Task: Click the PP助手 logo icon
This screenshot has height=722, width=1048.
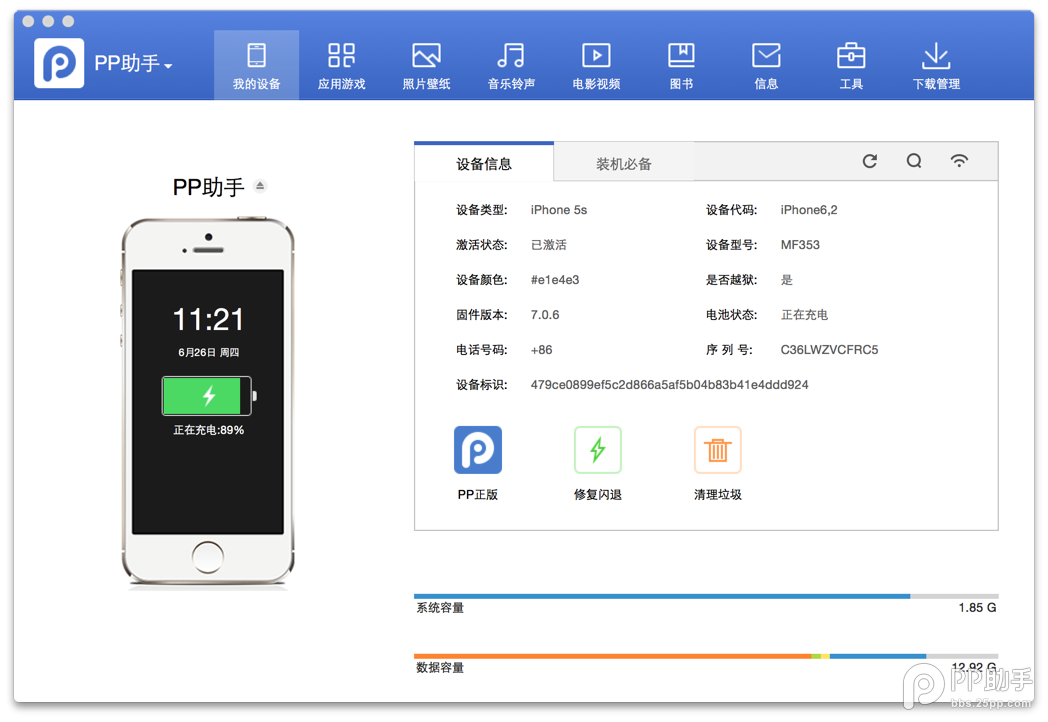Action: pos(59,63)
